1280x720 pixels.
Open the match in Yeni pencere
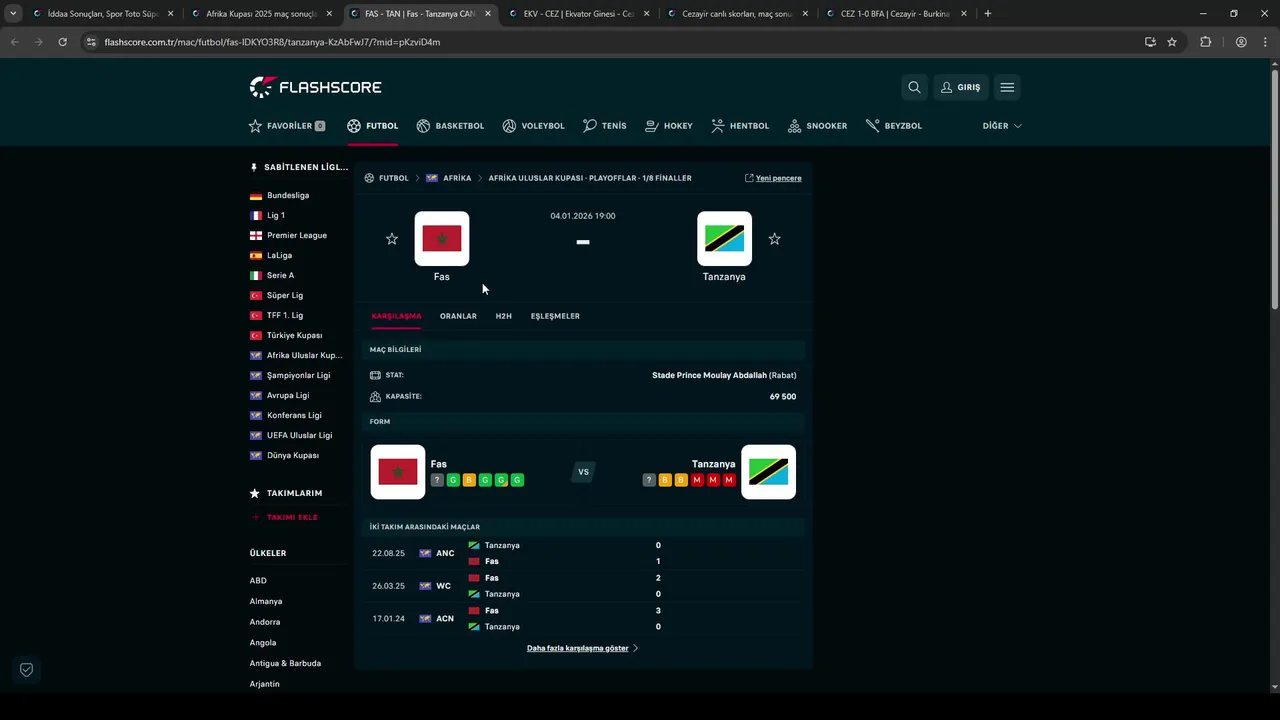point(773,178)
